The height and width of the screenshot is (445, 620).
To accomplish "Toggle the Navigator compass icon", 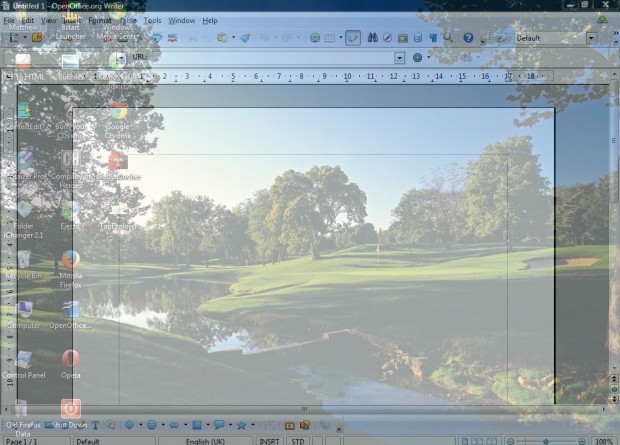I will click(x=388, y=38).
